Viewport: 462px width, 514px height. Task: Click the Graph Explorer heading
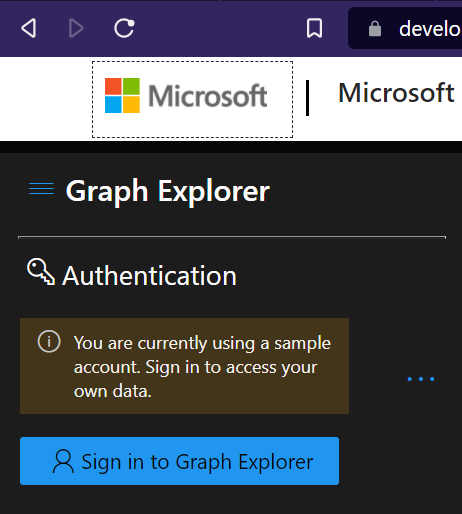pyautogui.click(x=168, y=191)
